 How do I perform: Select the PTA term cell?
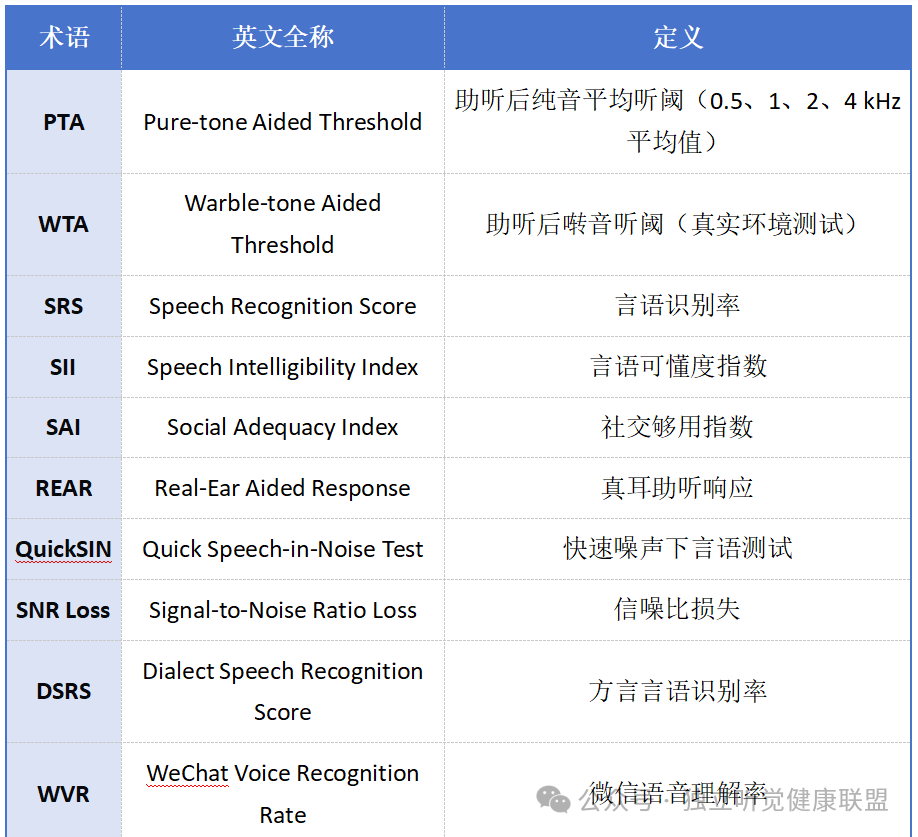tap(64, 122)
